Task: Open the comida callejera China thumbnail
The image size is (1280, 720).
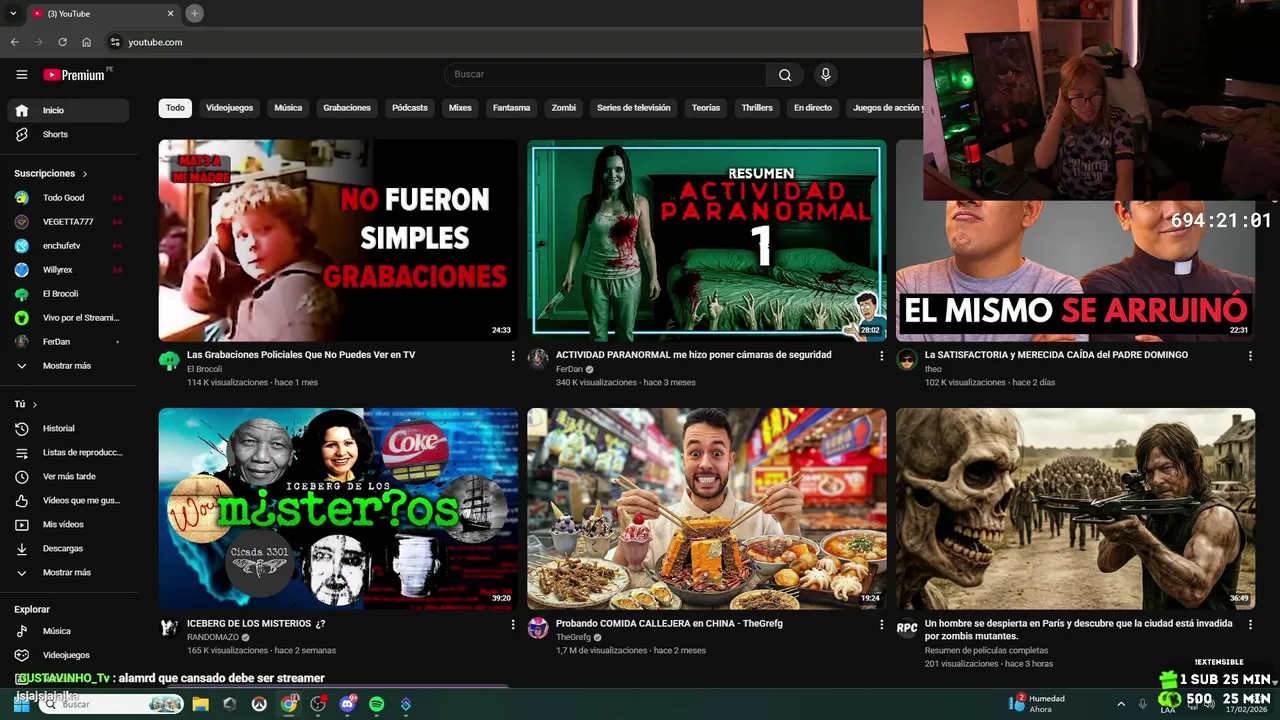Action: pos(707,509)
